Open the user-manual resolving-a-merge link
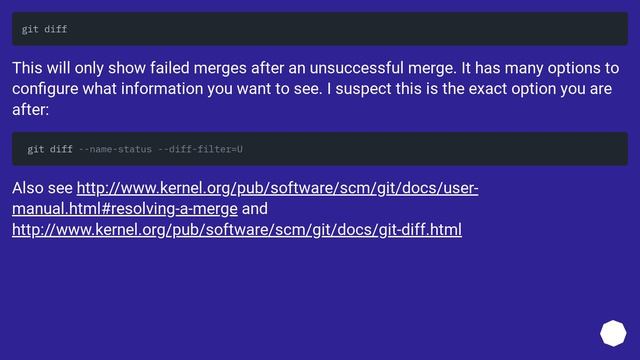Screen dimensions: 640x360 coord(245,198)
